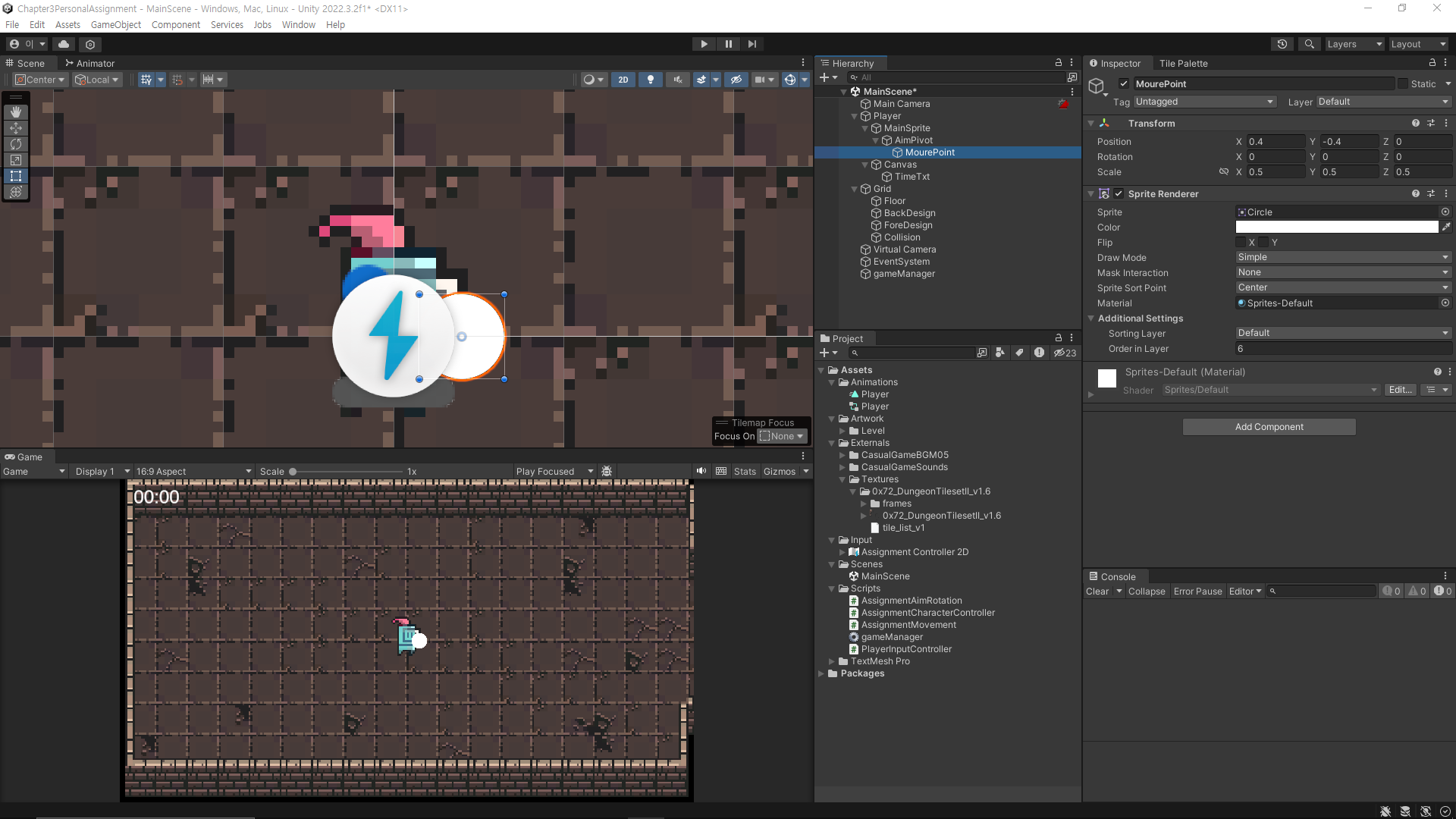
Task: Open the Gizmos sphere icon in Scene toolbar
Action: point(789,80)
